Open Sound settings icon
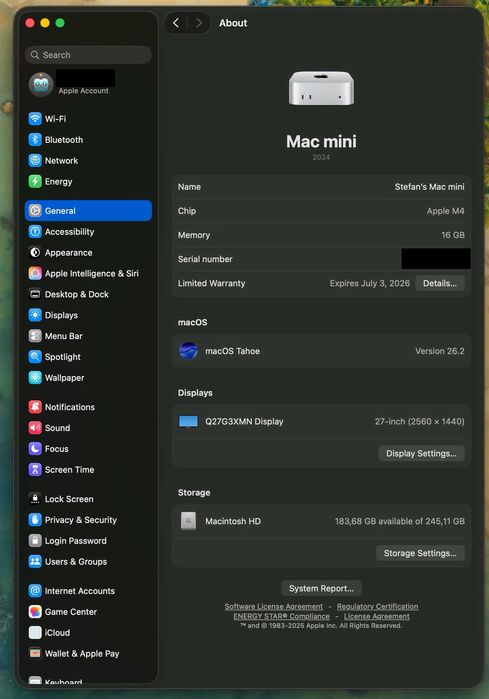 tap(35, 428)
